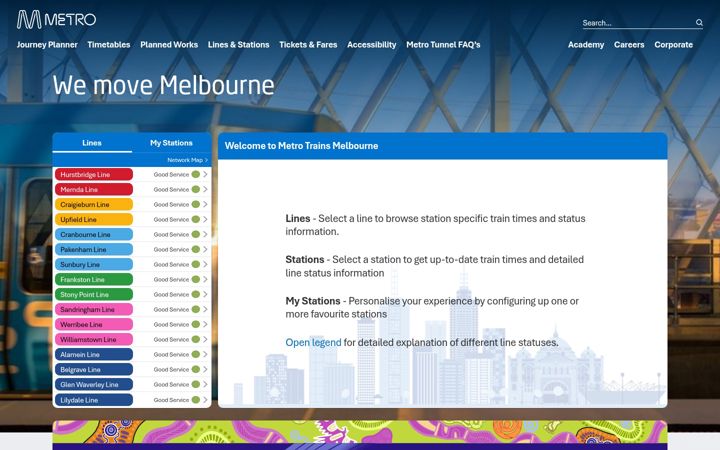Select the Cranbourne Line pill
Viewport: 720px width, 450px height.
pos(94,234)
